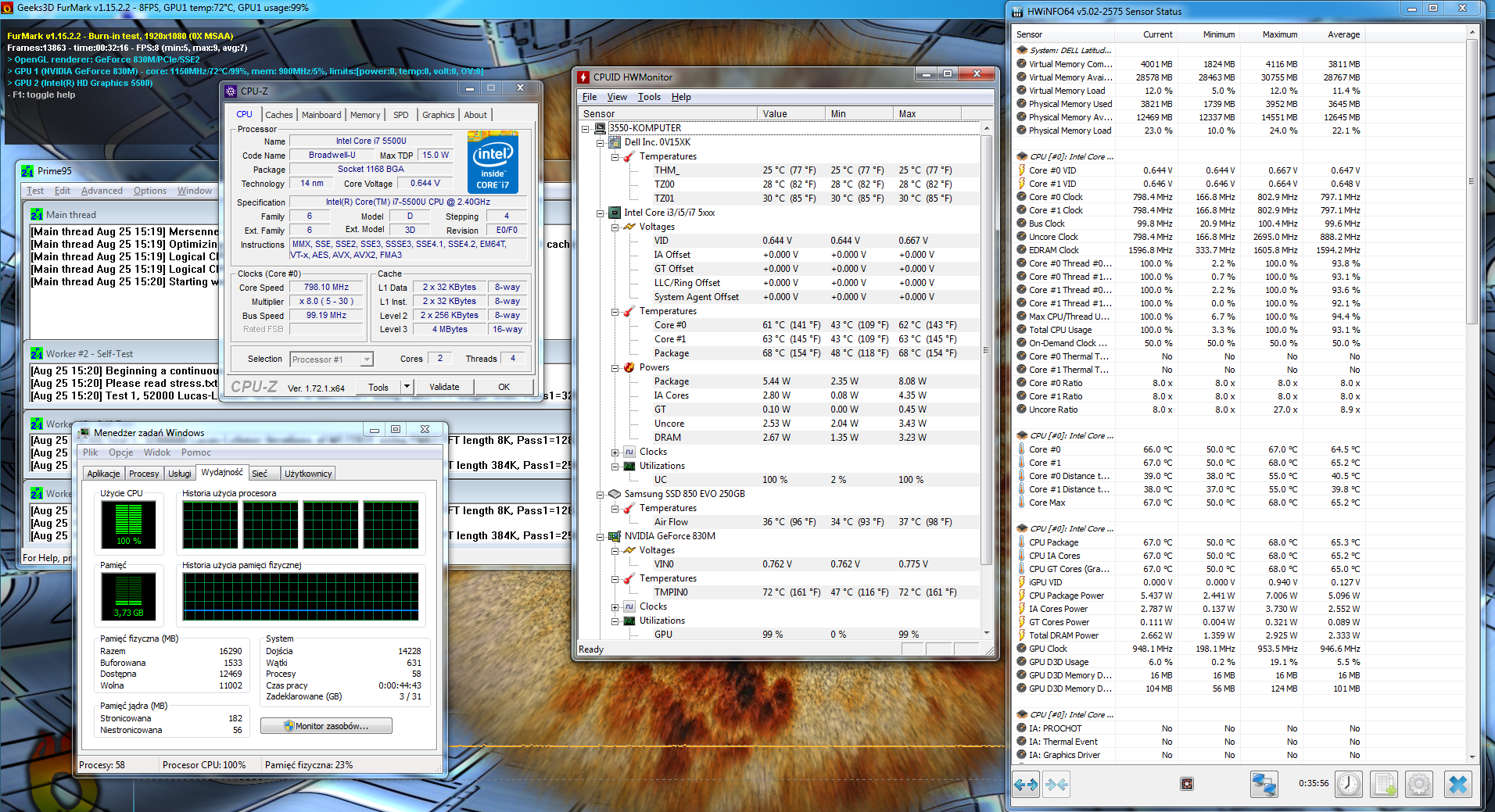
Task: Open the Widok menu in Task Manager
Action: click(157, 453)
